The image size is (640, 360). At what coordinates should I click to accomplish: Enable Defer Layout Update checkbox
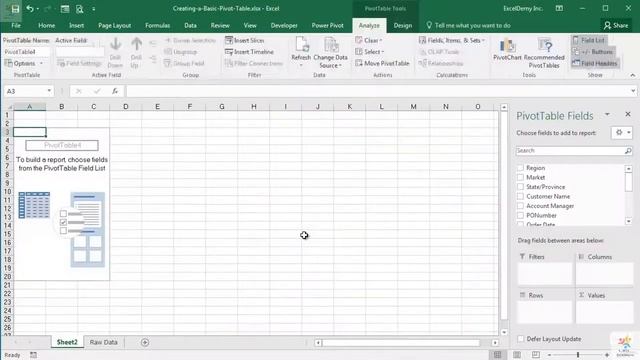coord(520,339)
